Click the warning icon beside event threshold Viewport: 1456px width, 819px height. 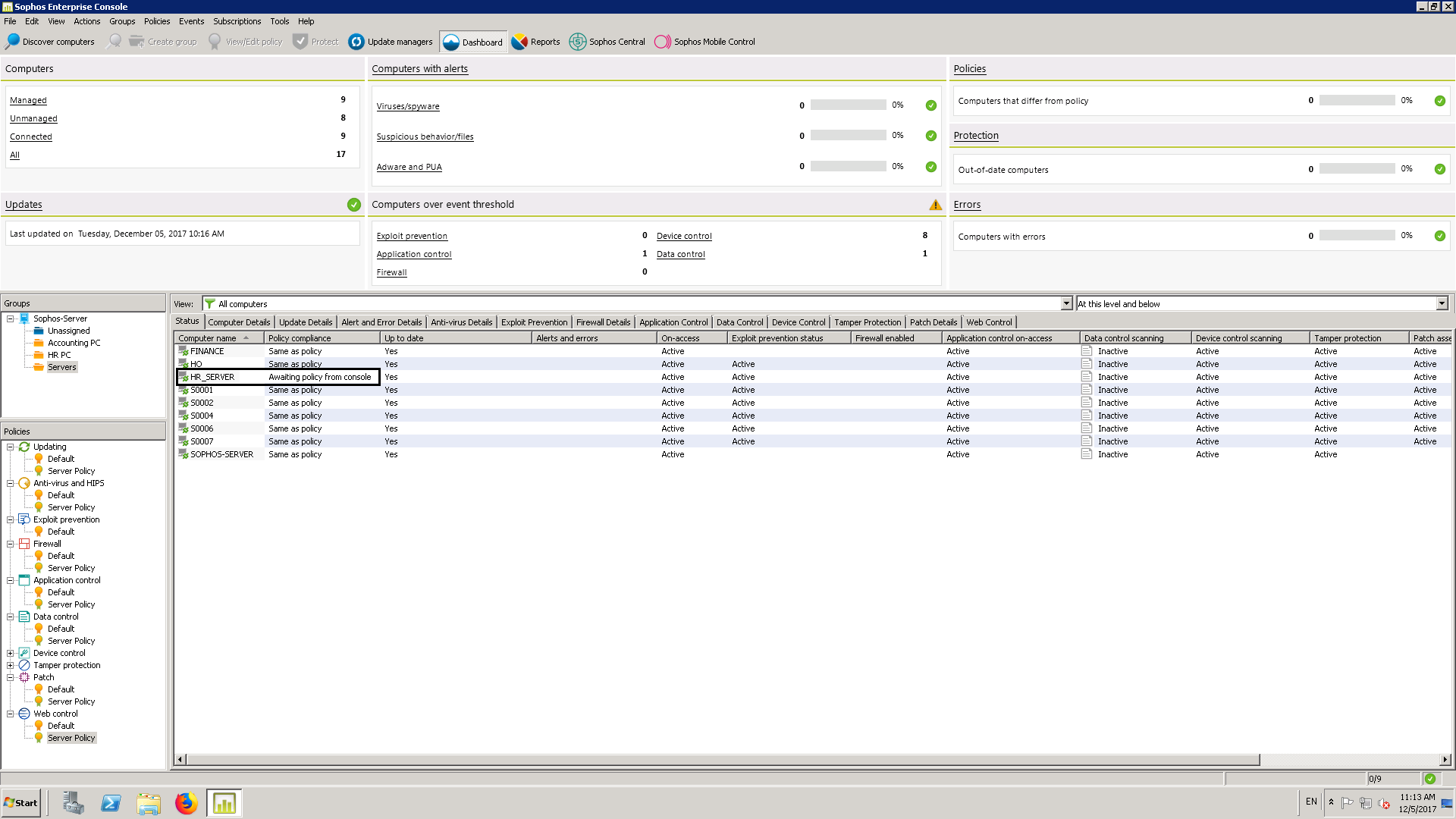click(935, 205)
